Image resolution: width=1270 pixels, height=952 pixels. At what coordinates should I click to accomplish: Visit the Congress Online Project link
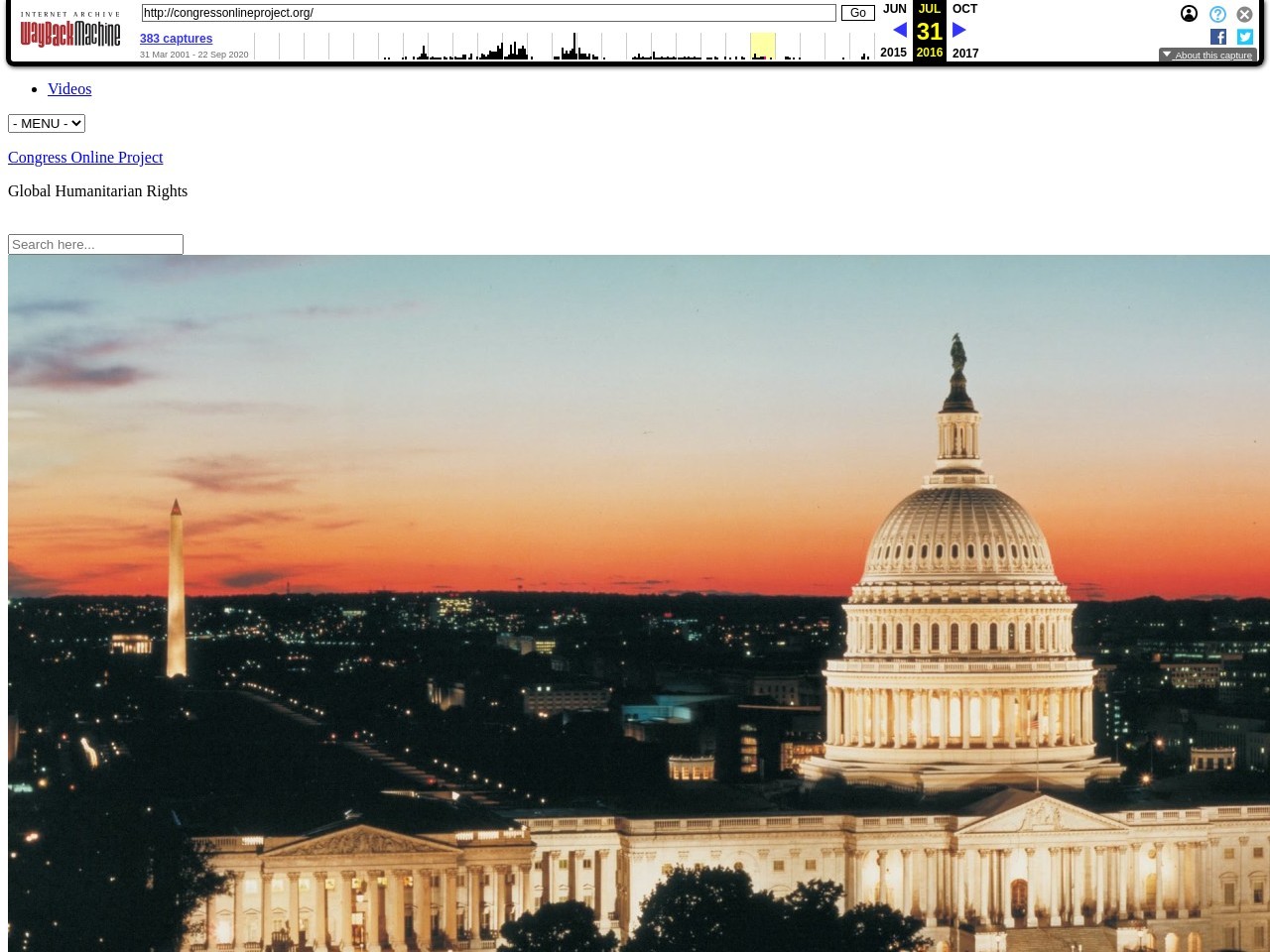[x=85, y=158]
